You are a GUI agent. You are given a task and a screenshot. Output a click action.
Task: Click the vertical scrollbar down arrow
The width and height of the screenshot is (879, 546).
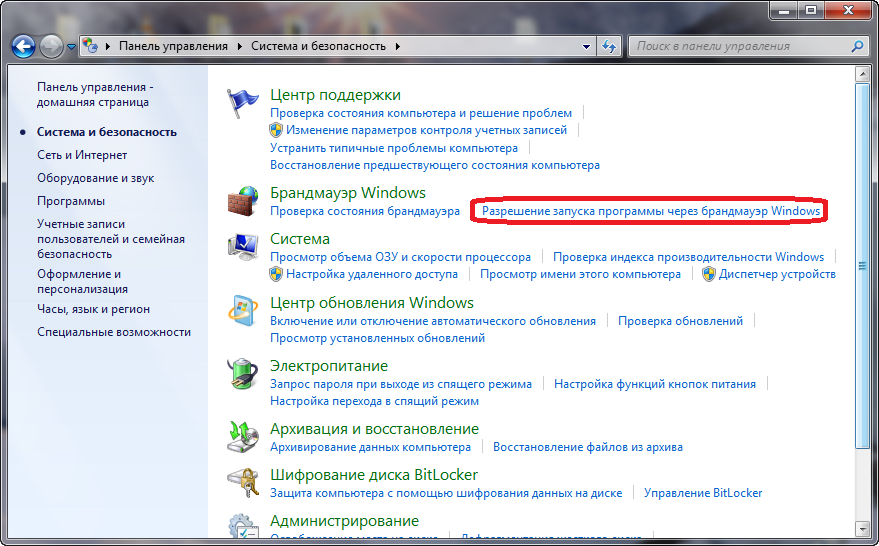point(862,528)
